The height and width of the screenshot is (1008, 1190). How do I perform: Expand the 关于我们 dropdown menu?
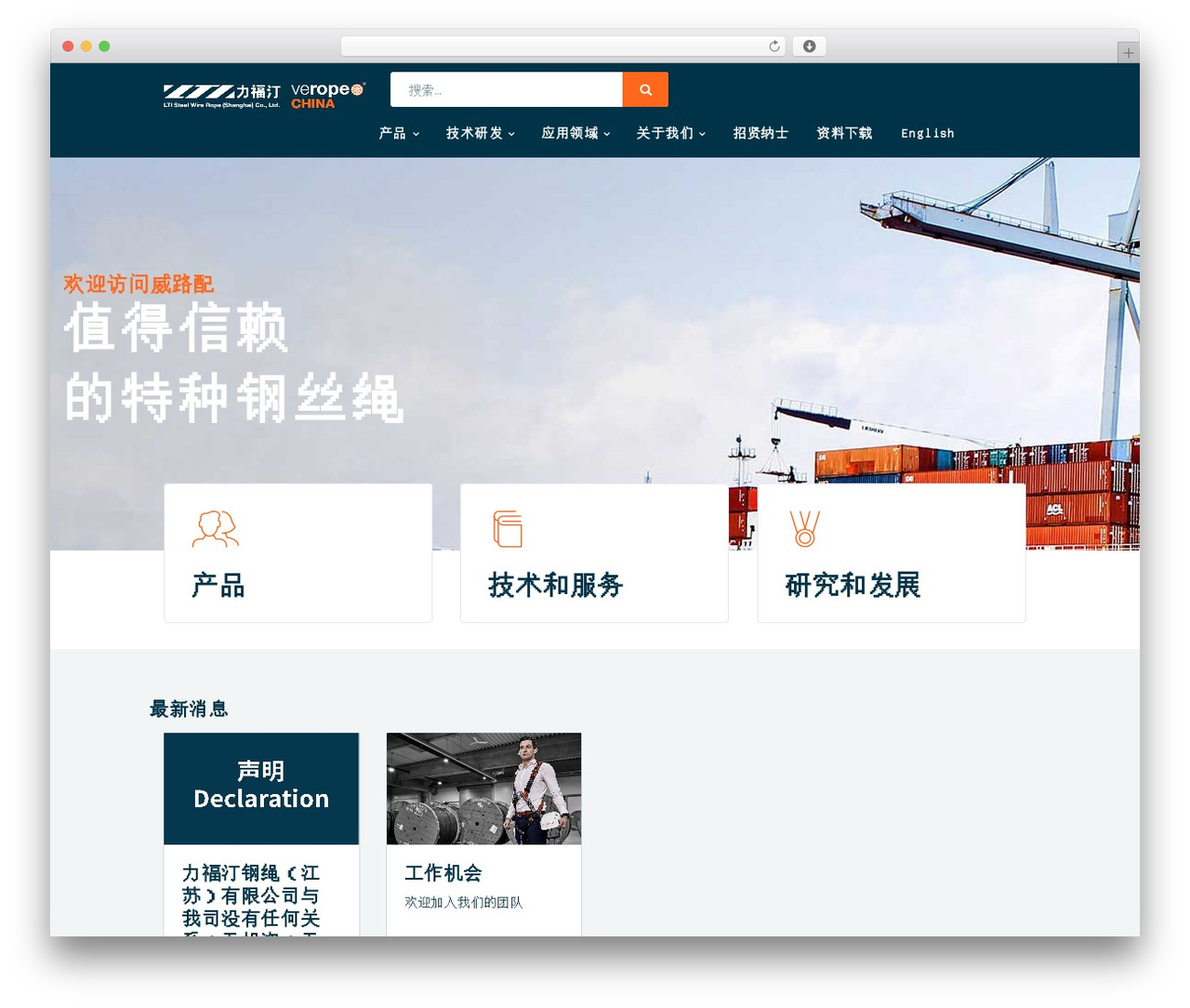tap(671, 133)
